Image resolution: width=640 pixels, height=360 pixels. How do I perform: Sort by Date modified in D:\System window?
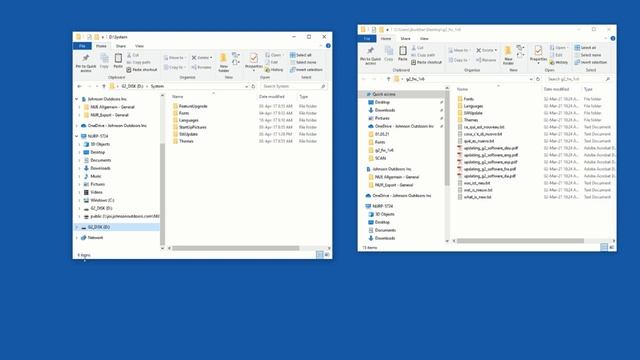tap(271, 97)
